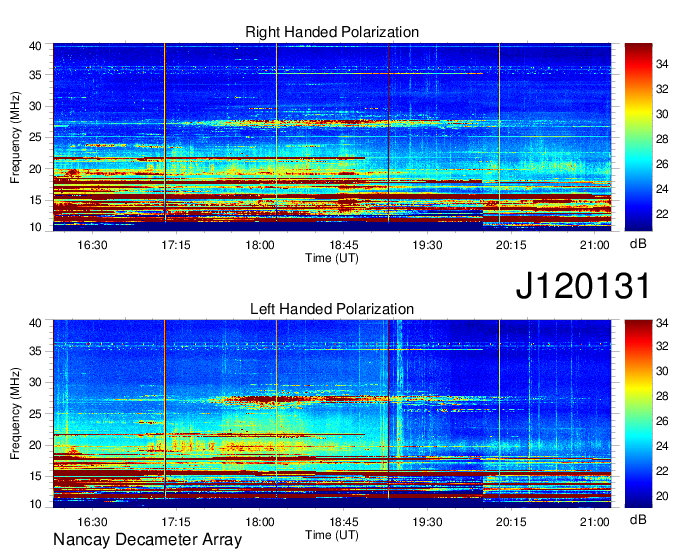
Task: Click dB unit label of Right Handed color bar
Action: [x=638, y=244]
